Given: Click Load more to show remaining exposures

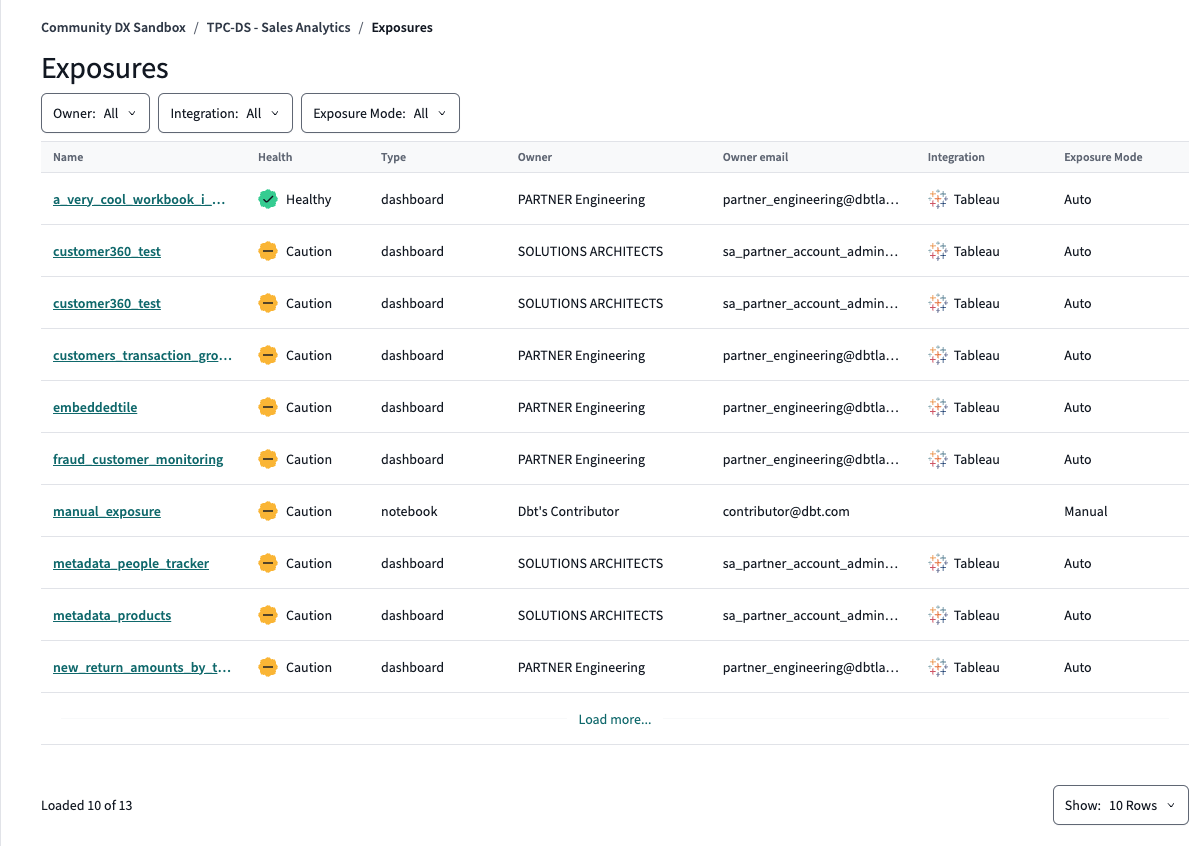Looking at the screenshot, I should tap(614, 719).
